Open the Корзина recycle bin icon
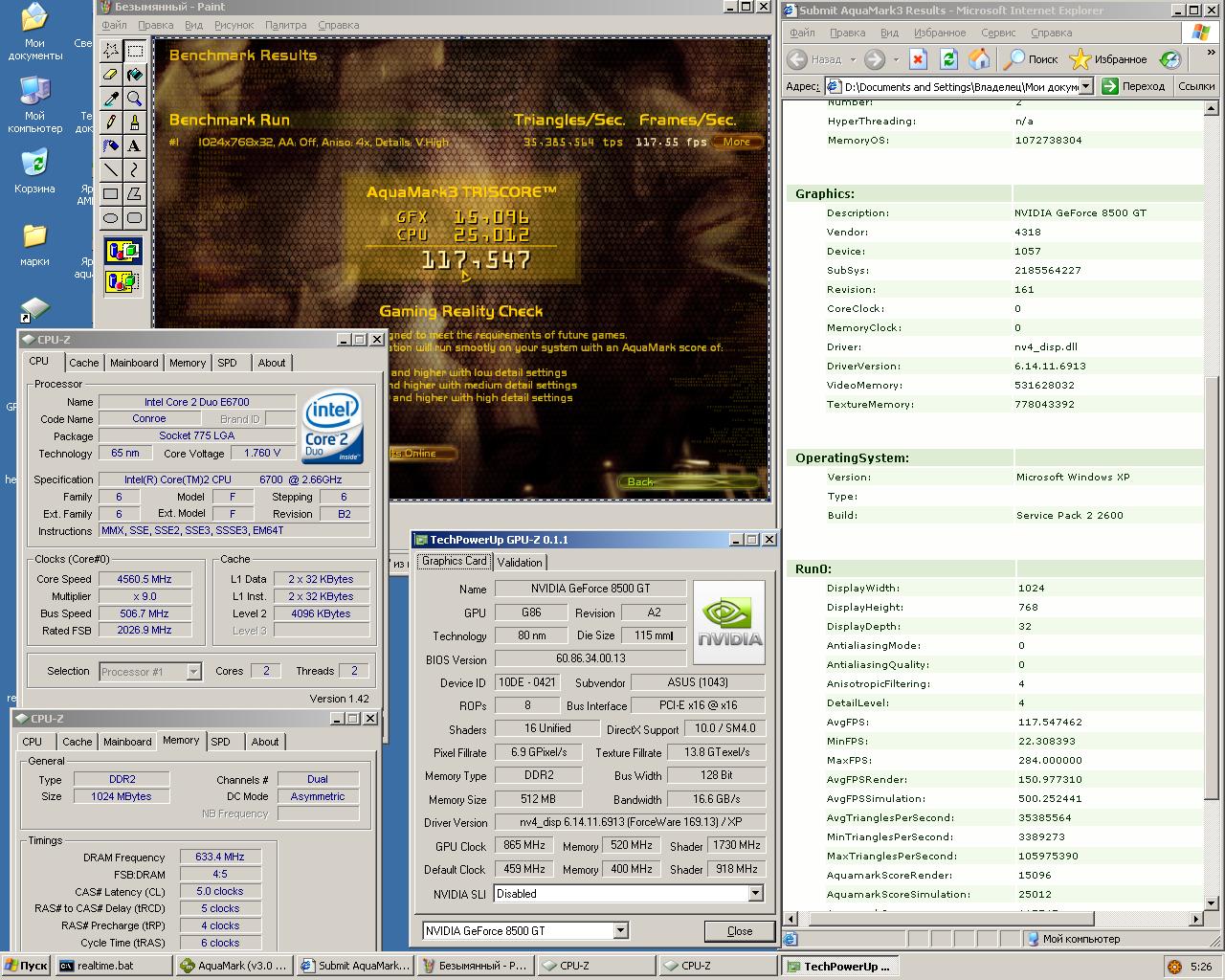The width and height of the screenshot is (1225, 980). [x=34, y=170]
